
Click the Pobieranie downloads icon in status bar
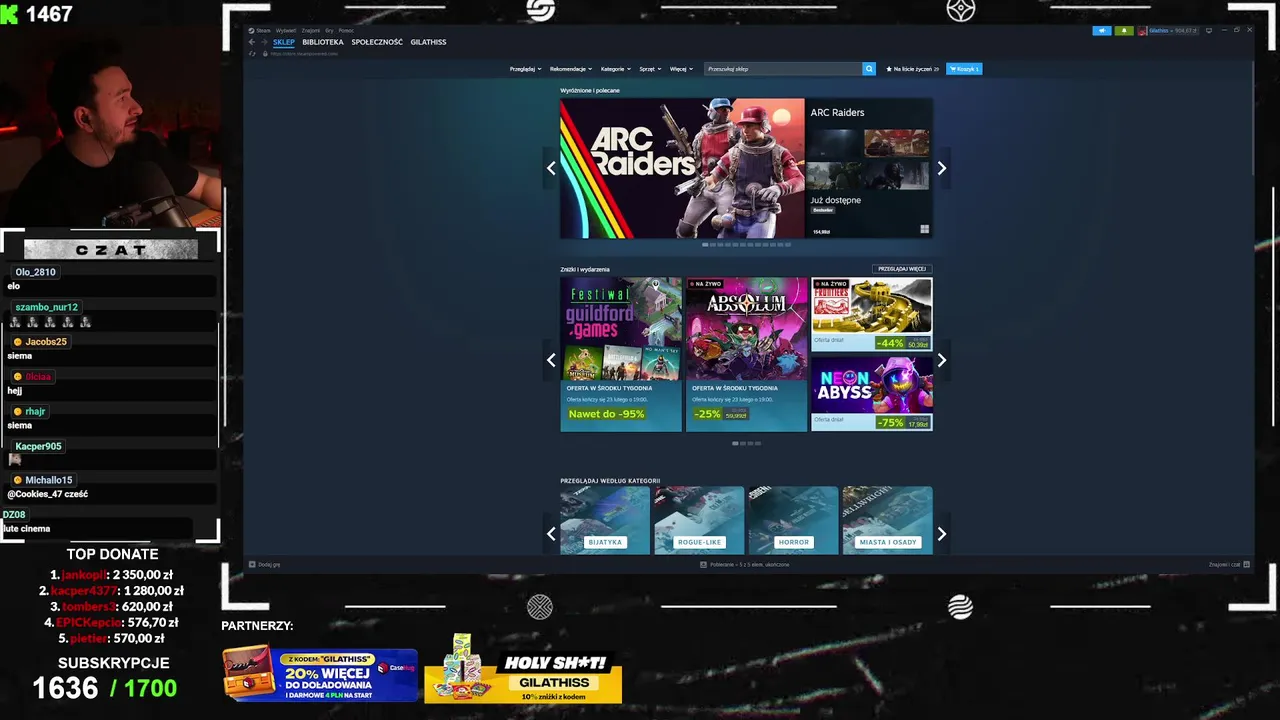pos(704,564)
